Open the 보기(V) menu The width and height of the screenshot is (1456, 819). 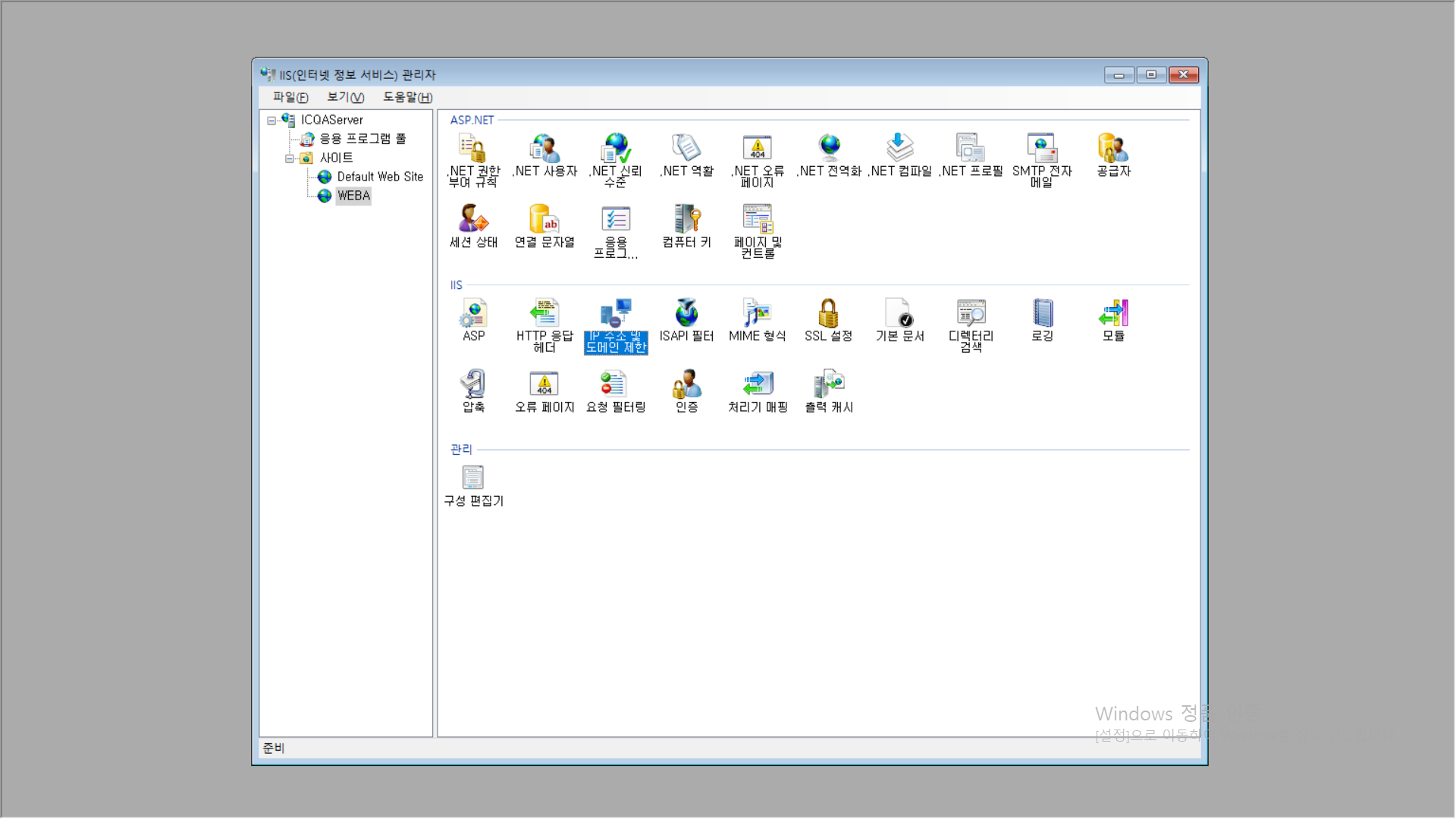(345, 97)
